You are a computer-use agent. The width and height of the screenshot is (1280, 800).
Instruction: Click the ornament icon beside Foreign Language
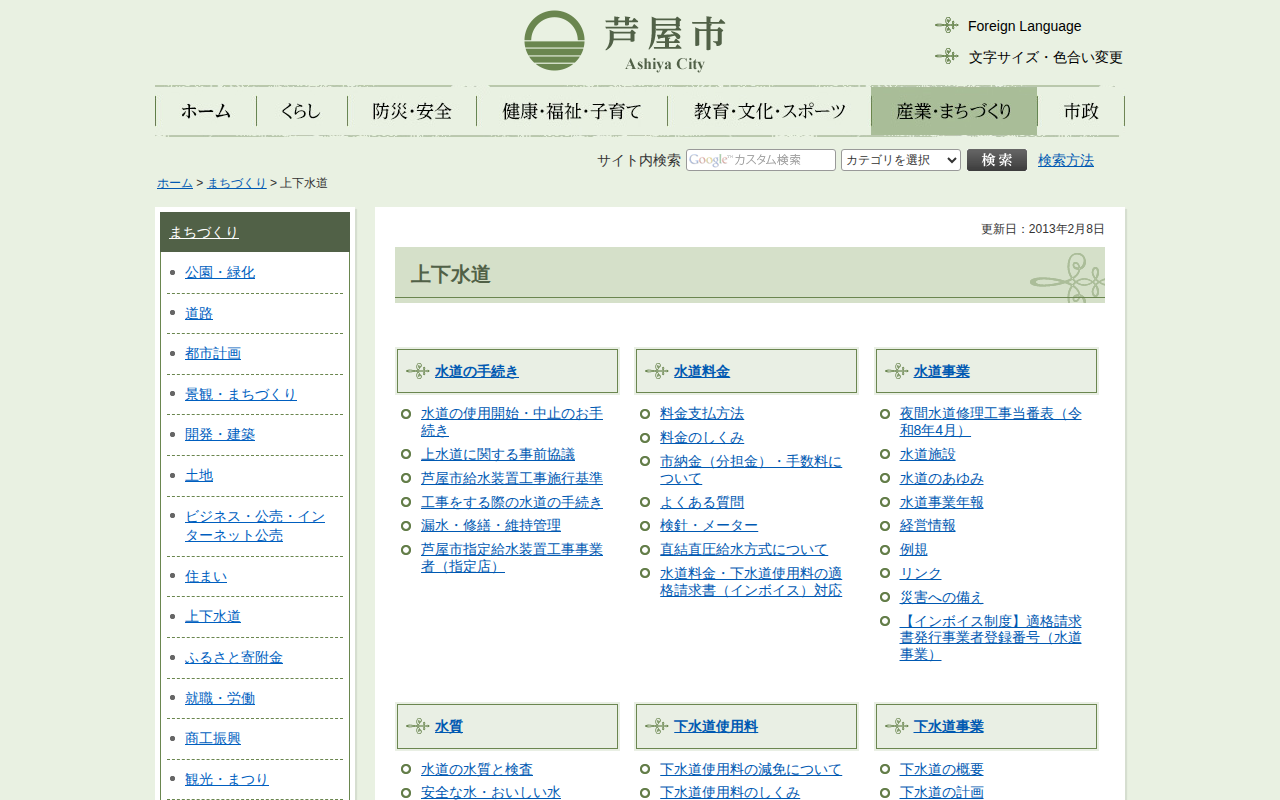946,26
